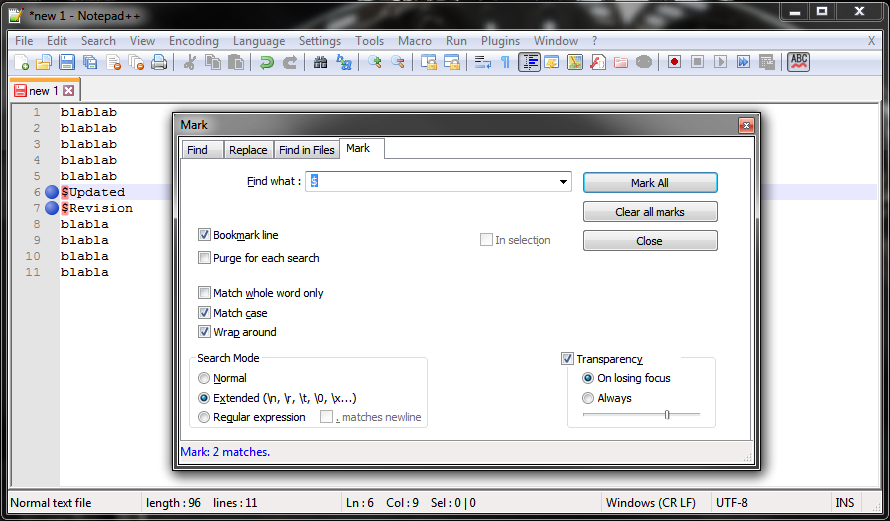Click the Save file toolbar icon
This screenshot has width=890, height=521.
click(x=67, y=62)
